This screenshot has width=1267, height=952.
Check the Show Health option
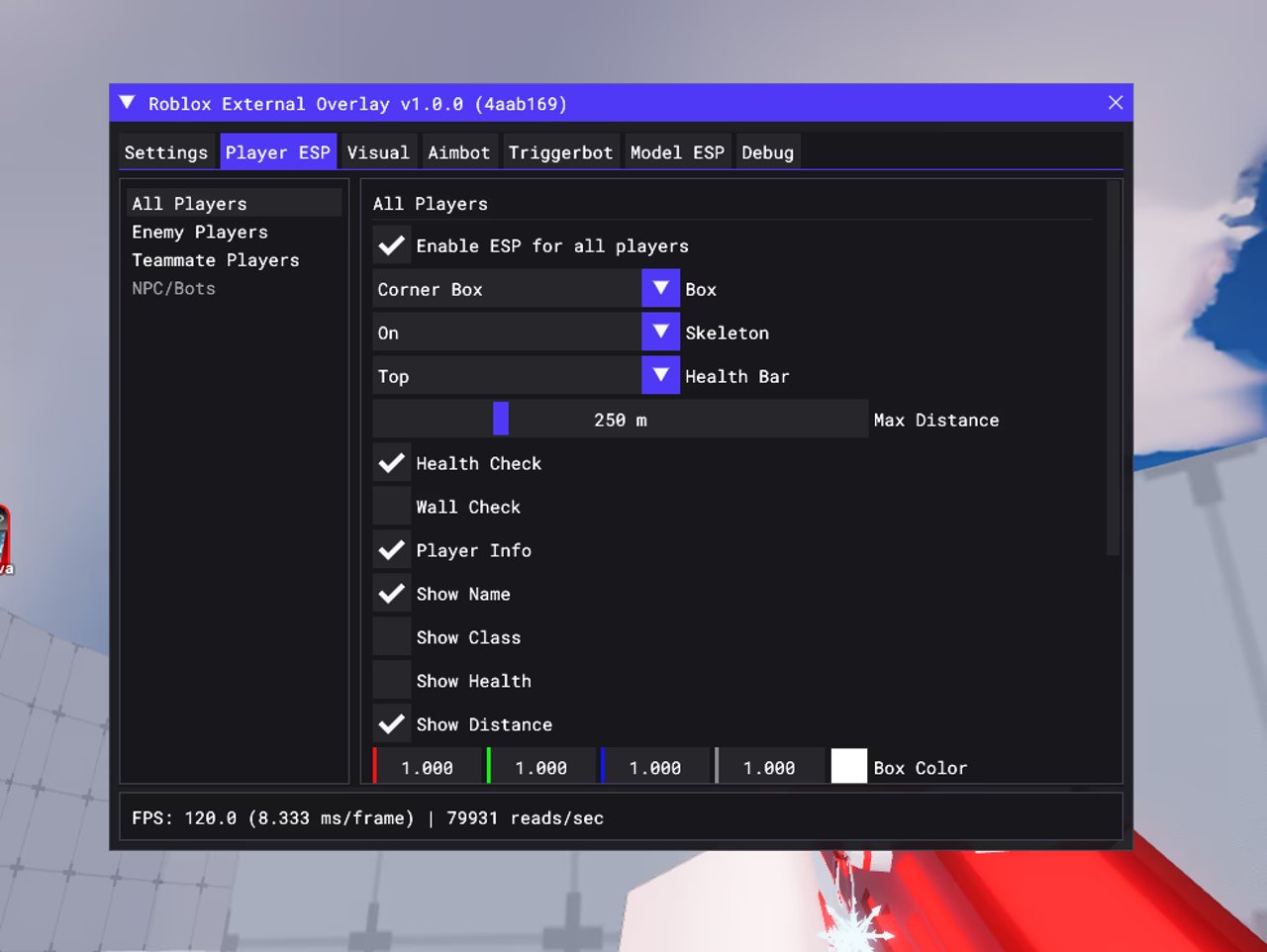[x=392, y=681]
